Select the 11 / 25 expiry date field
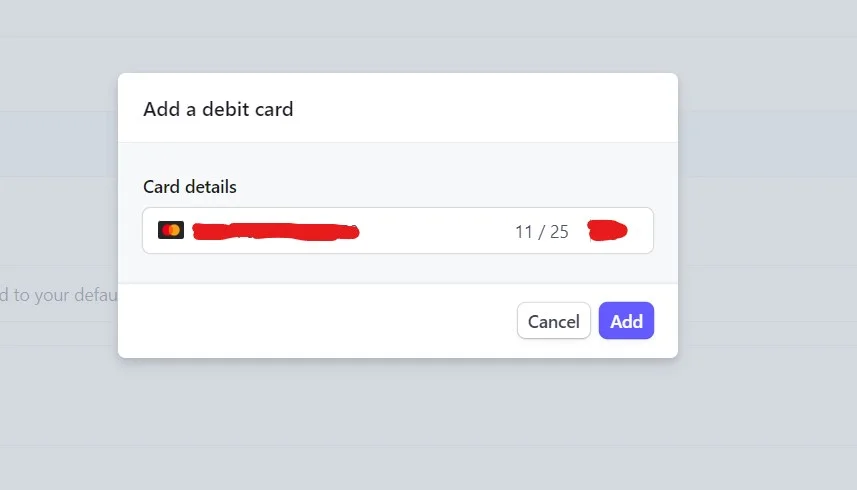 [x=542, y=232]
